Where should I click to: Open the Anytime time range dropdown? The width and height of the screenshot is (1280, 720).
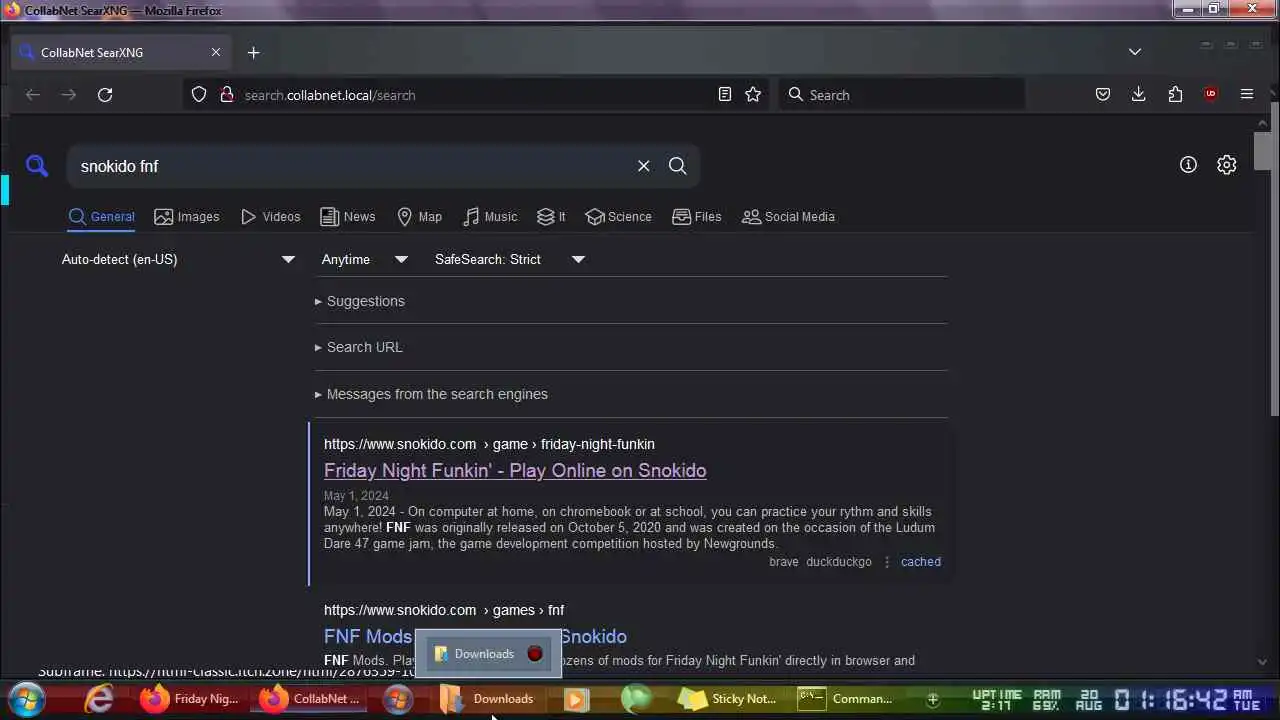tap(364, 259)
